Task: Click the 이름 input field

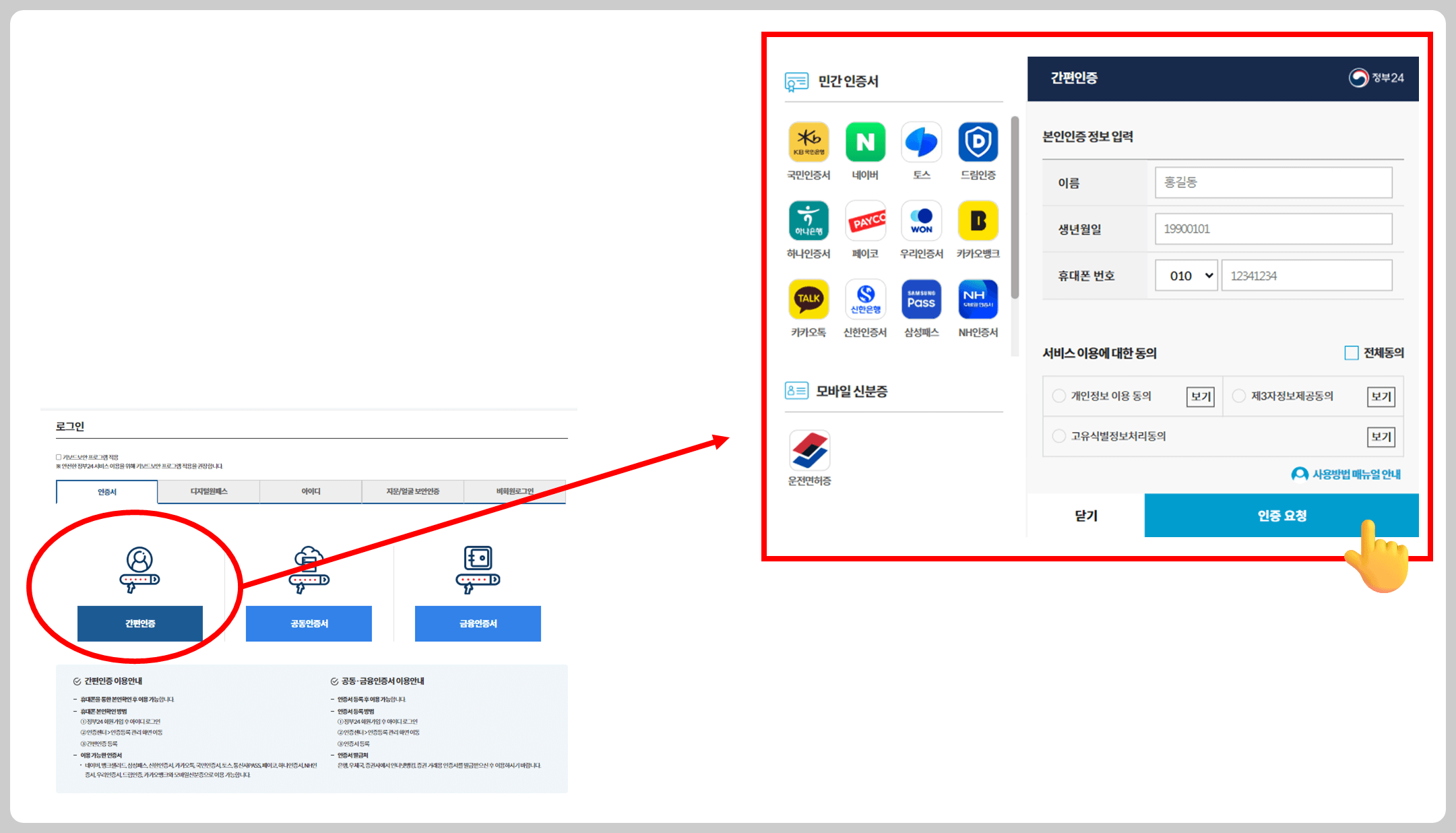Action: (1273, 183)
